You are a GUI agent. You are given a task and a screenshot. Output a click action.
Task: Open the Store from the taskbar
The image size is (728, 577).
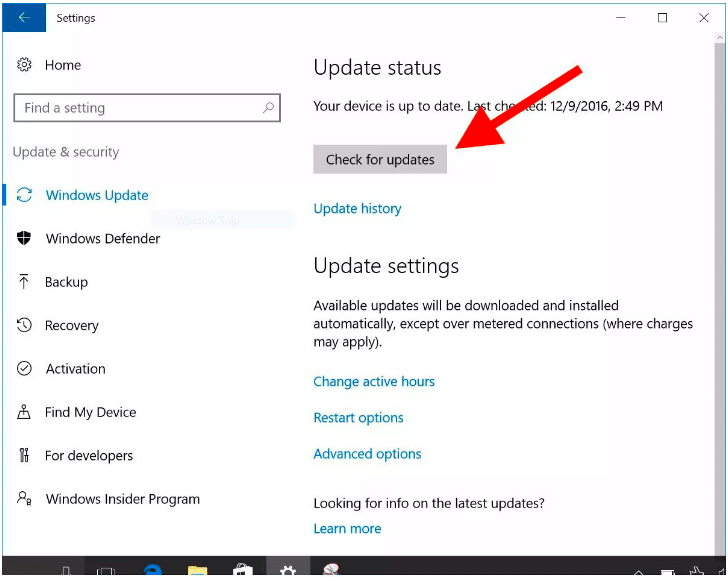coord(242,570)
